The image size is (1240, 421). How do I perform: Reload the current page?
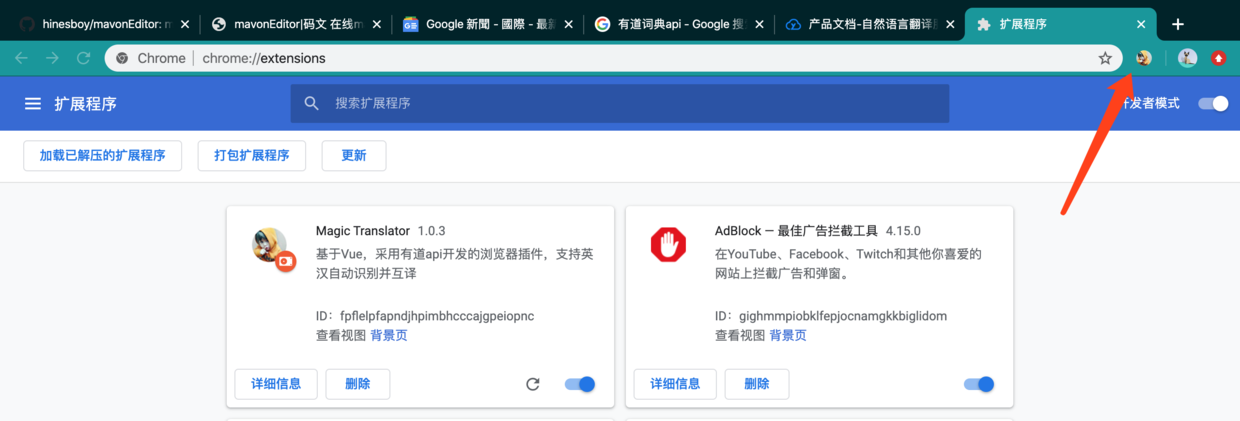tap(83, 58)
